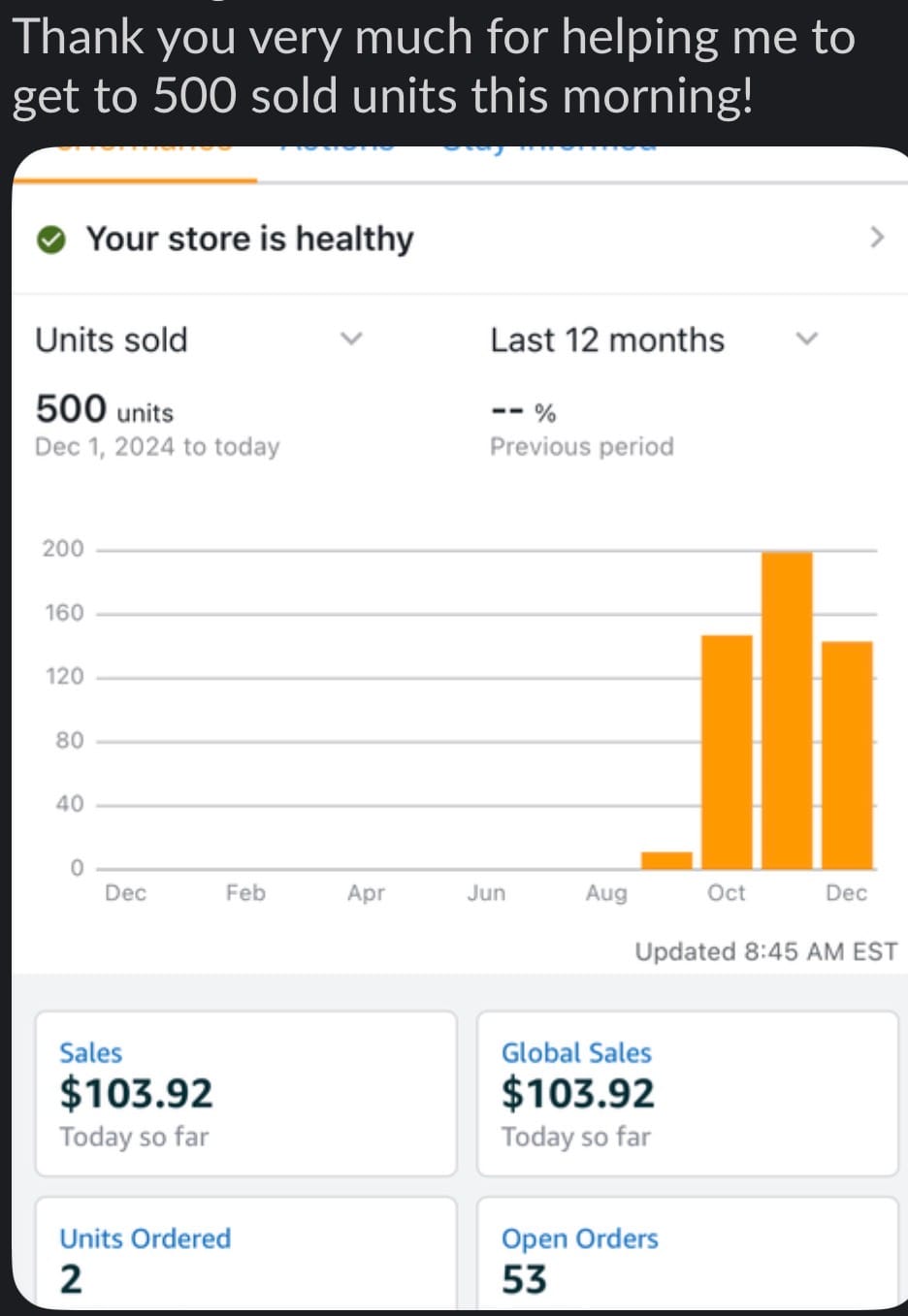Select the Units Ordered card
Viewport: 908px width, 1316px height.
click(x=245, y=1258)
